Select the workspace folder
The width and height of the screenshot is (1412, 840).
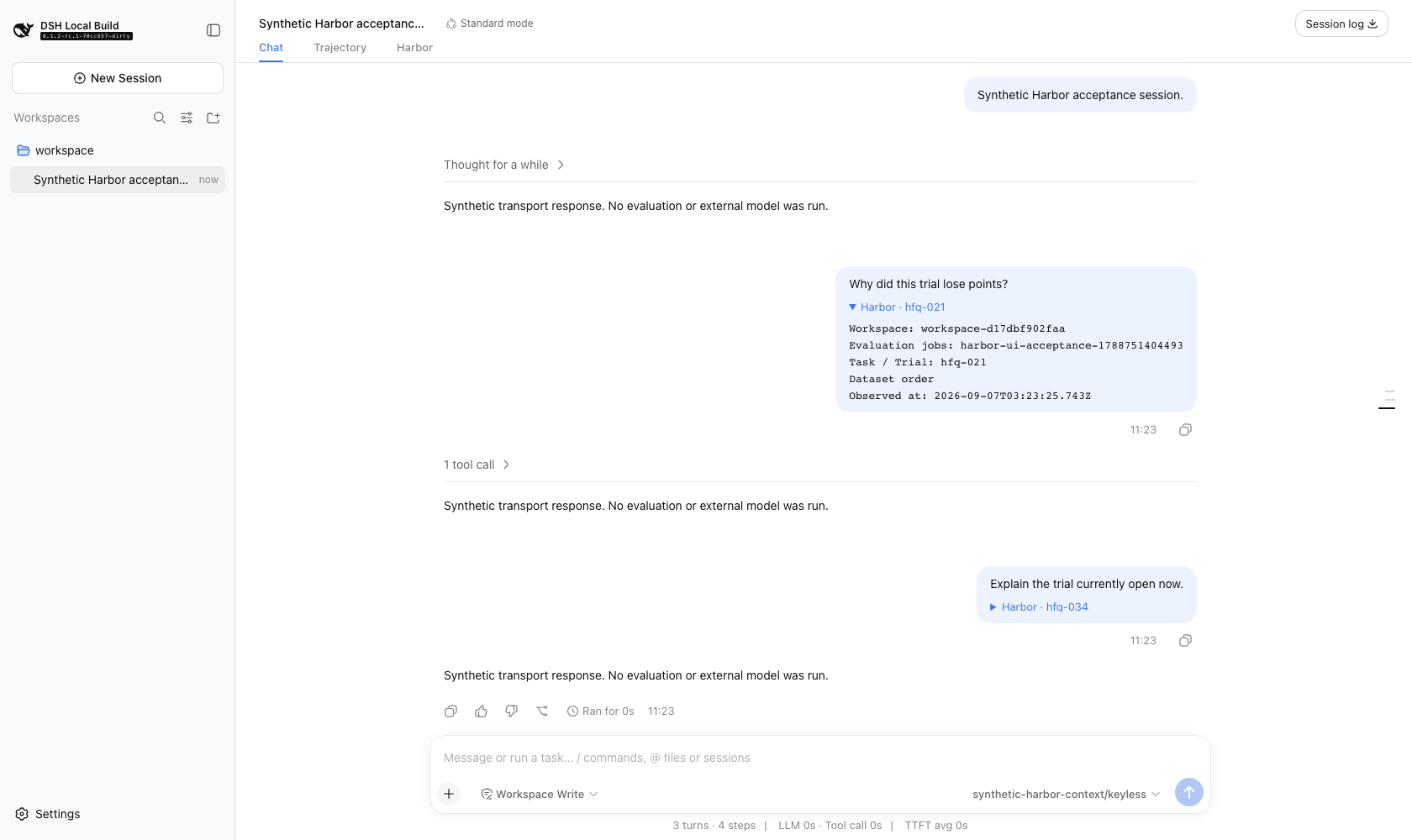(x=118, y=150)
